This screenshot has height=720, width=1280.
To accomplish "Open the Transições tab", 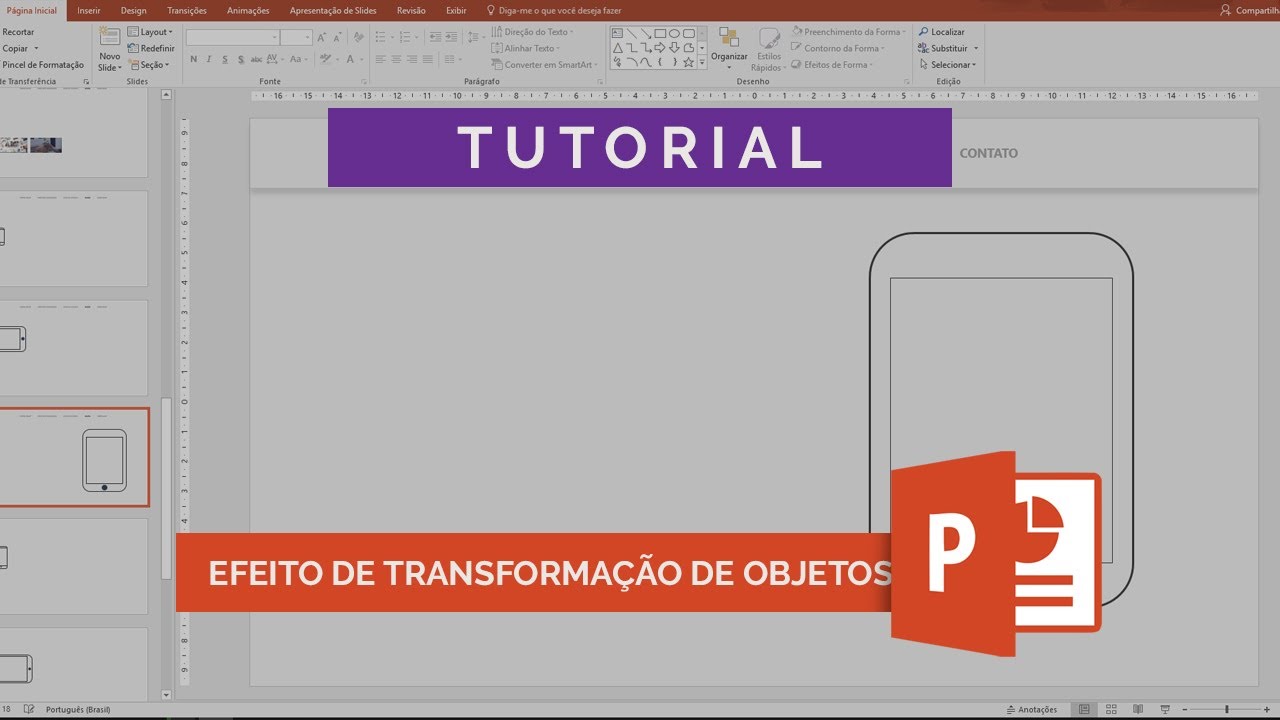I will [x=187, y=10].
